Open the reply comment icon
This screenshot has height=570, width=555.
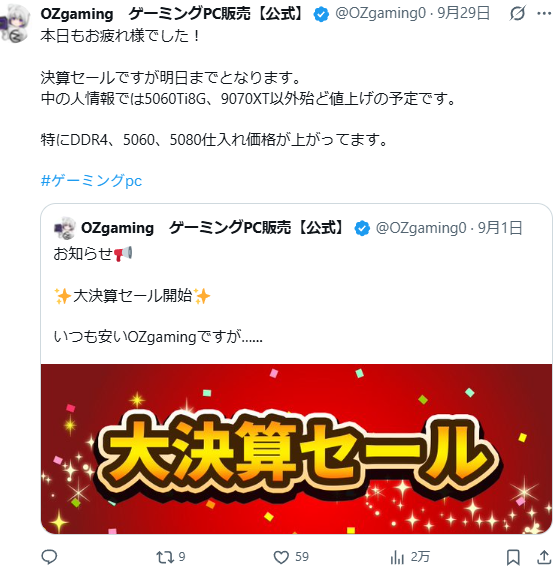pyautogui.click(x=49, y=557)
